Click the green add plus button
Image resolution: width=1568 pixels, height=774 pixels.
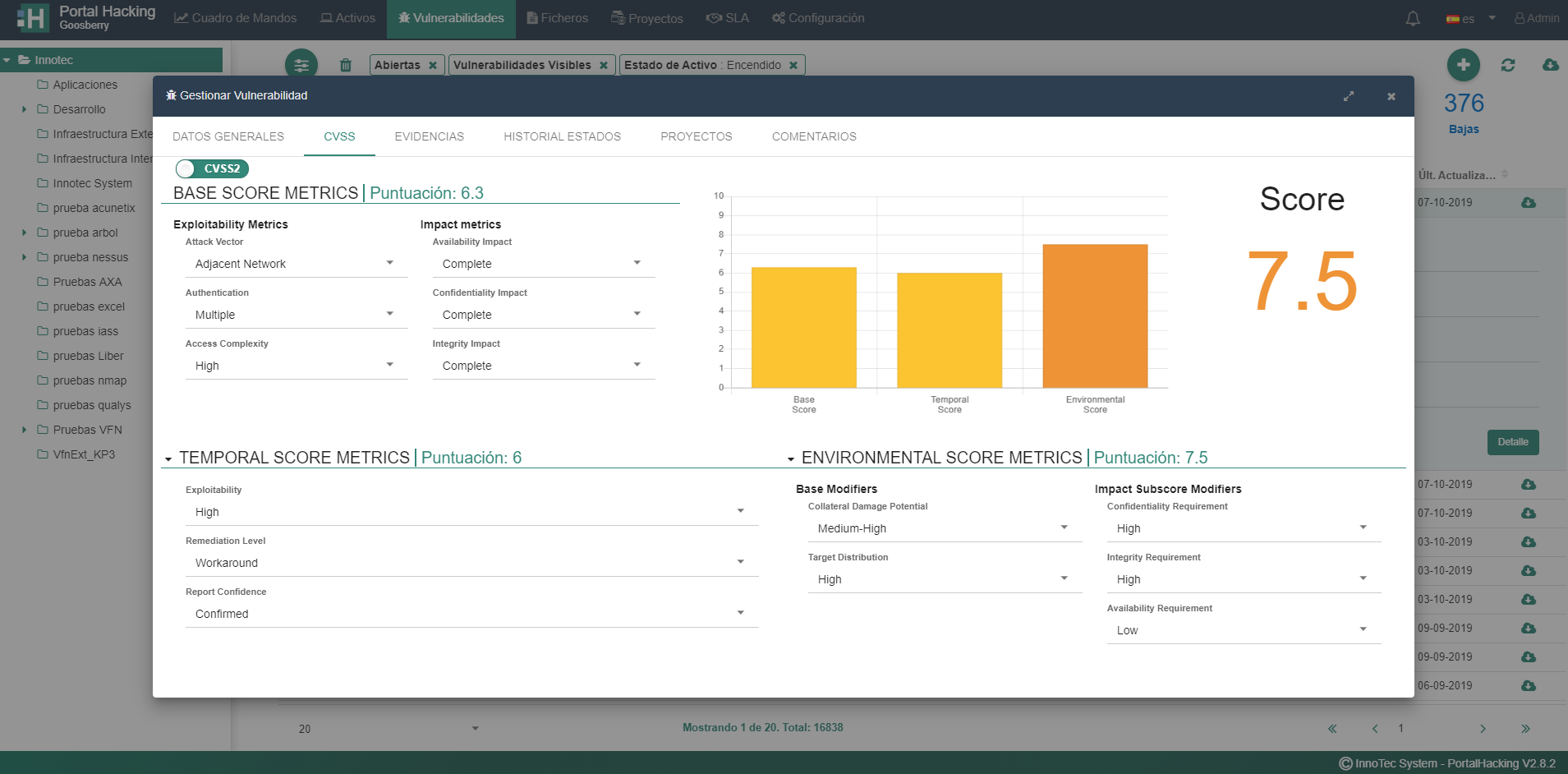pos(1464,65)
